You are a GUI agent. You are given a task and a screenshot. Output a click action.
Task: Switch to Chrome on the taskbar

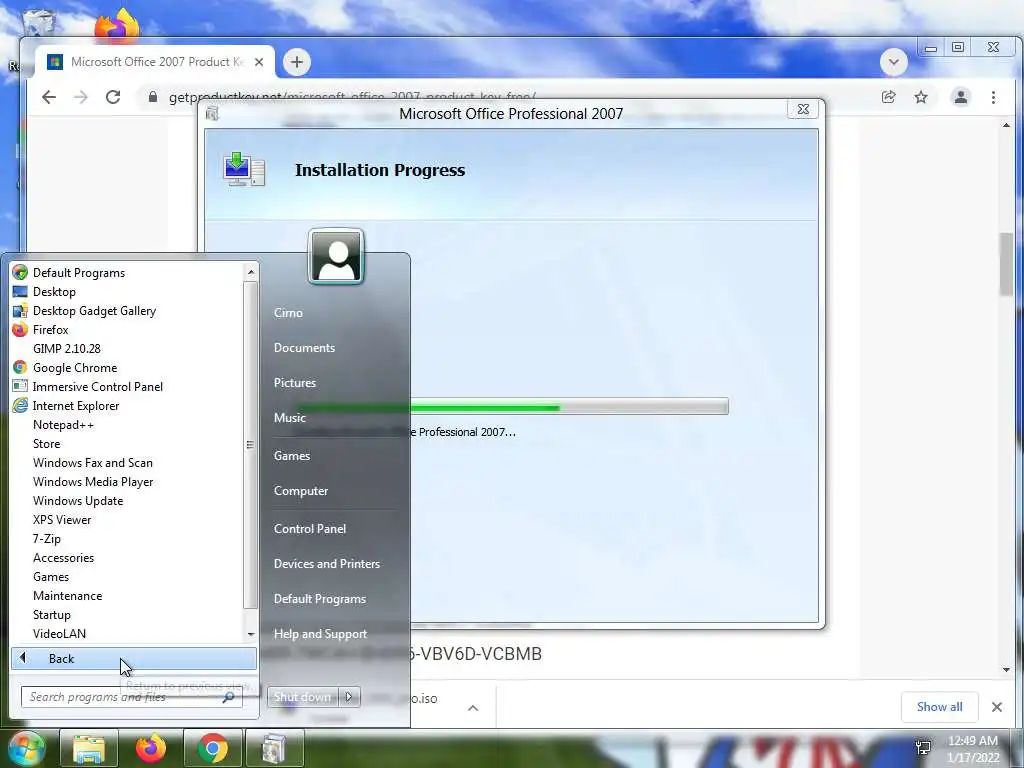point(213,748)
